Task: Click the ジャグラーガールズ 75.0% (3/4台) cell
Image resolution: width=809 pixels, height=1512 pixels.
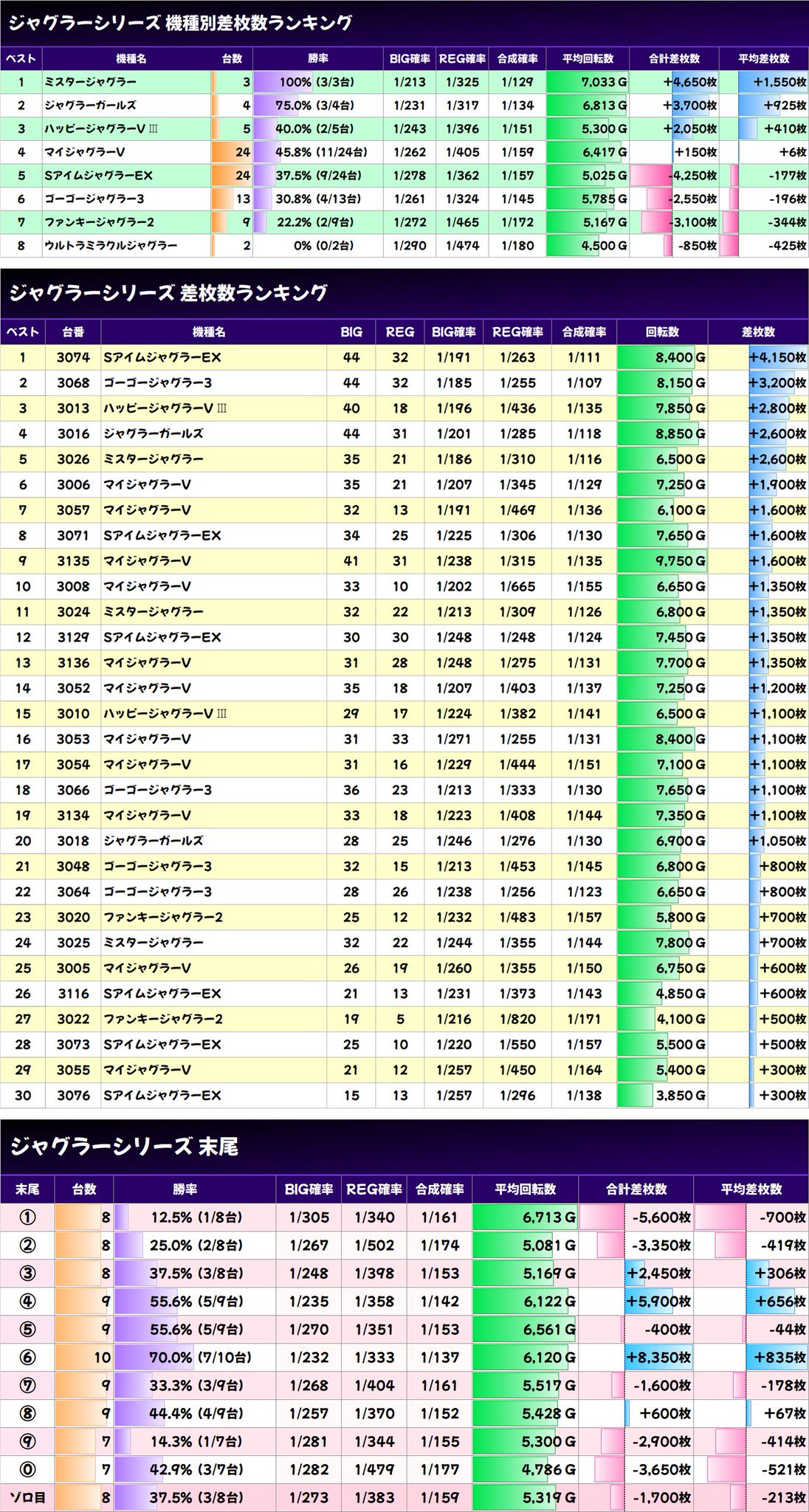Action: (x=318, y=106)
